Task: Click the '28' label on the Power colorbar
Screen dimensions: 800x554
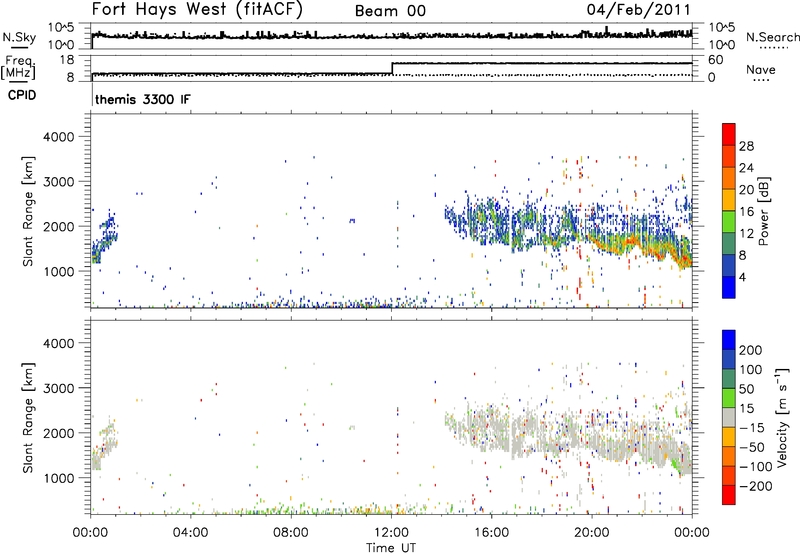Action: [746, 146]
